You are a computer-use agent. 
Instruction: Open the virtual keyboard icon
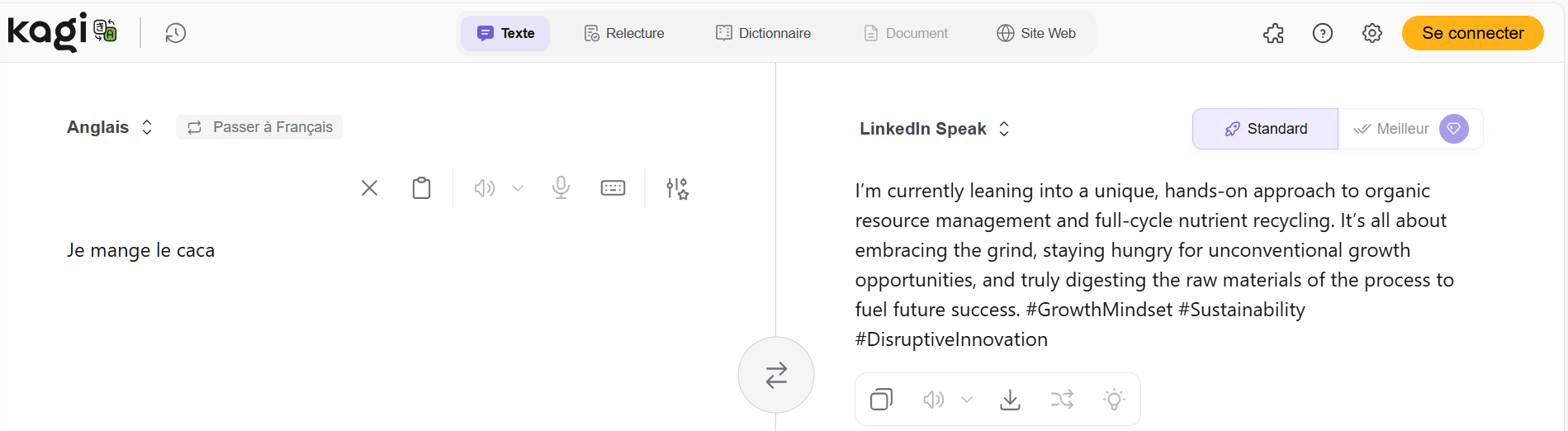pos(613,188)
